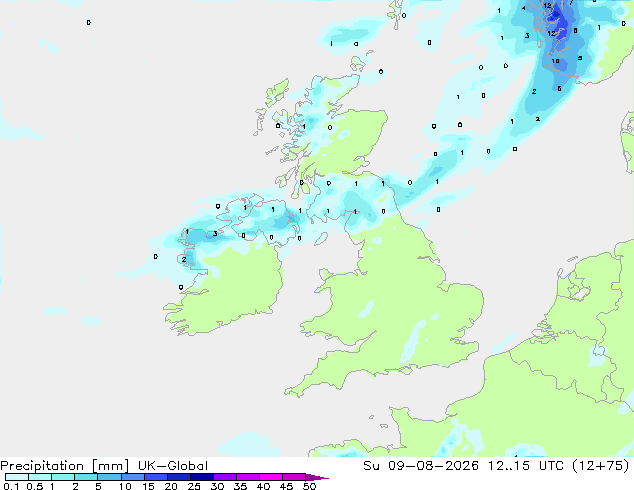Click the legend swatch between 10 and 15

click(x=133, y=477)
